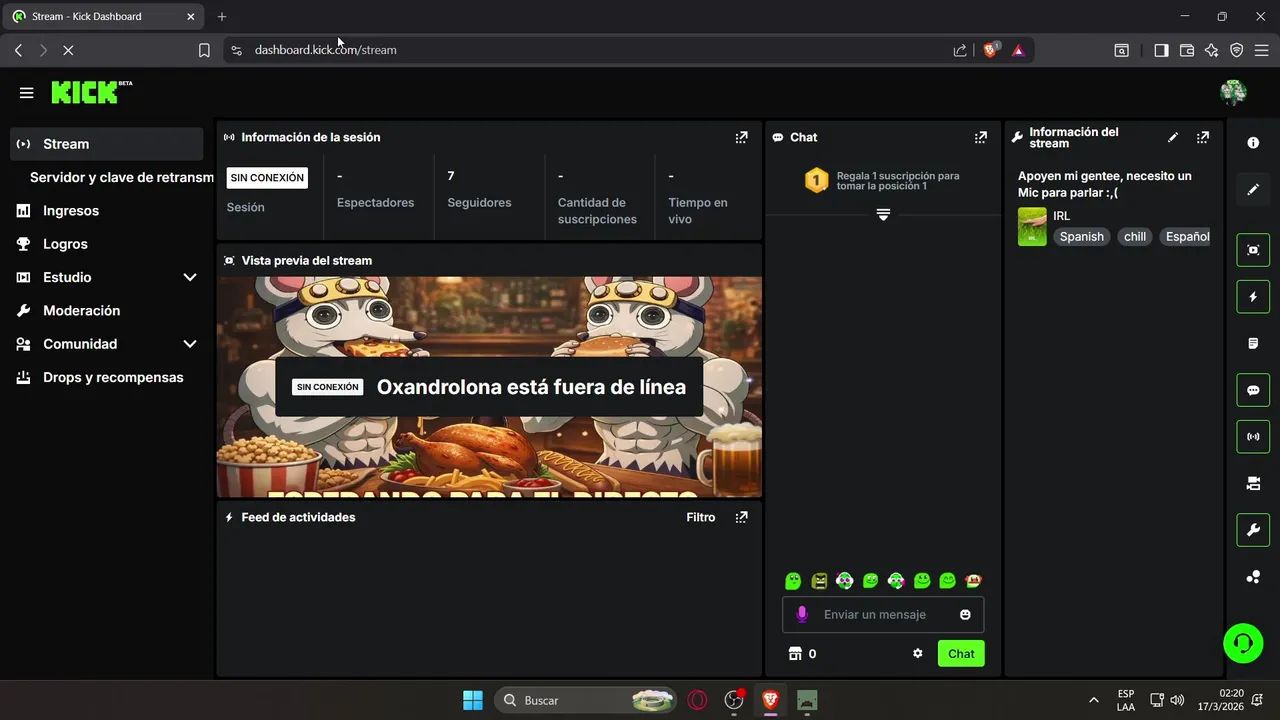Edit stream info with the pencil icon in panel header

coord(1173,137)
